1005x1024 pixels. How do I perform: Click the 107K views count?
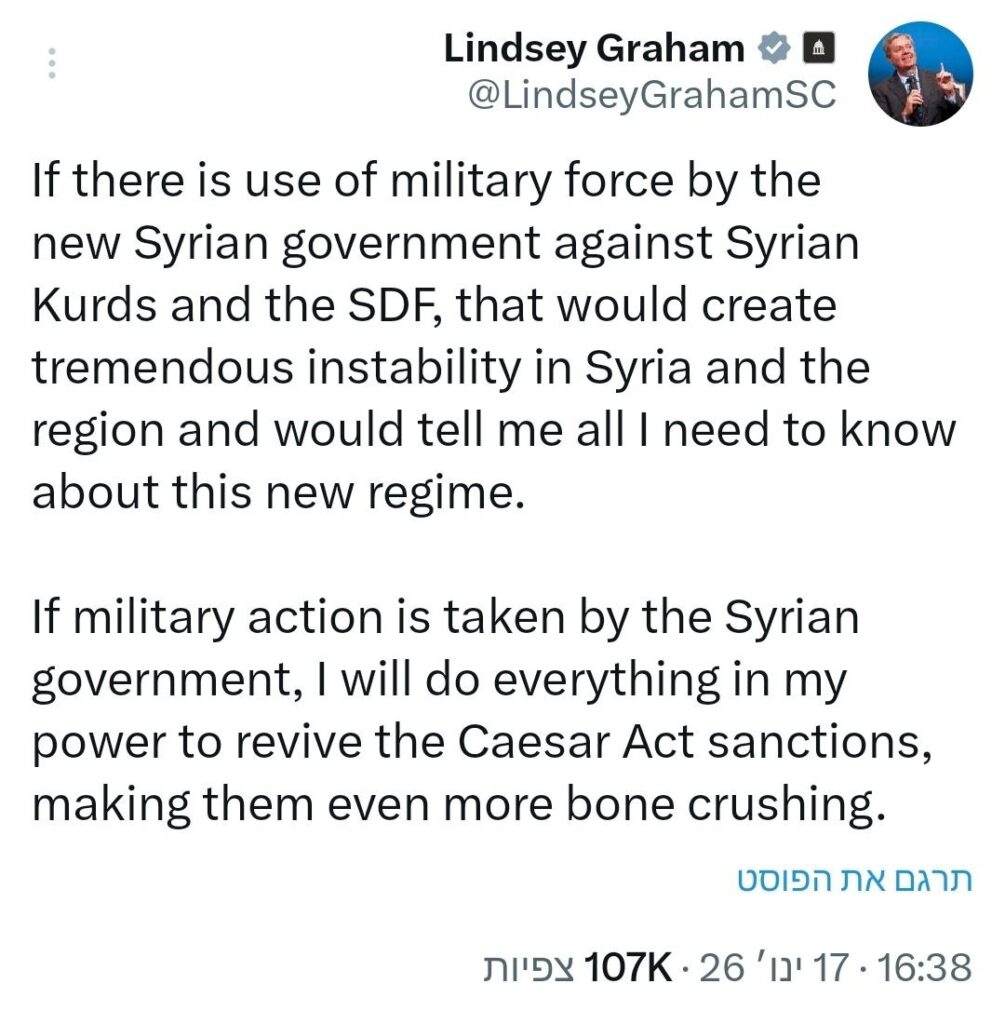point(625,968)
